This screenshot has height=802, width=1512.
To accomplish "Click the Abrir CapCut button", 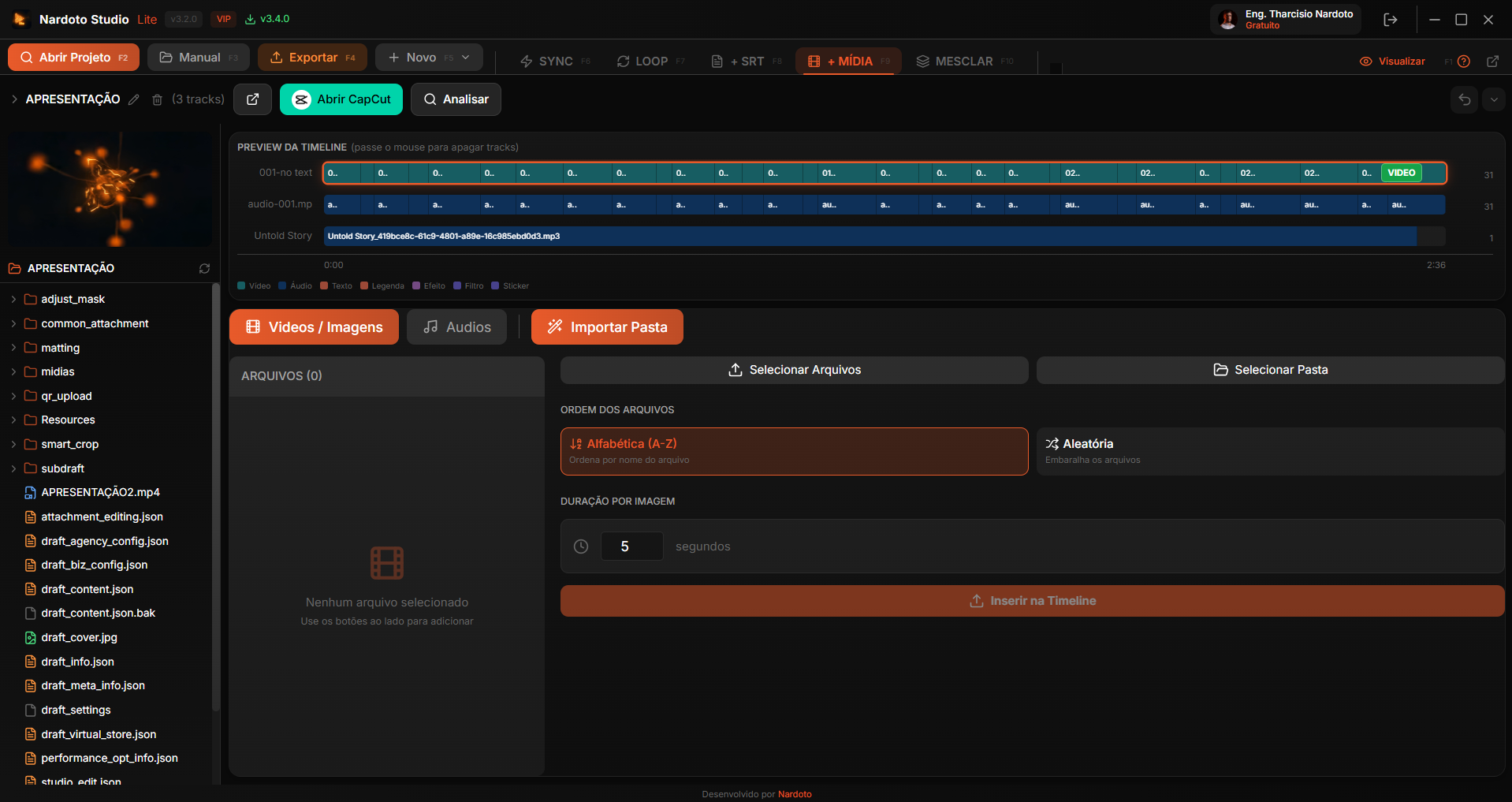I will [341, 99].
